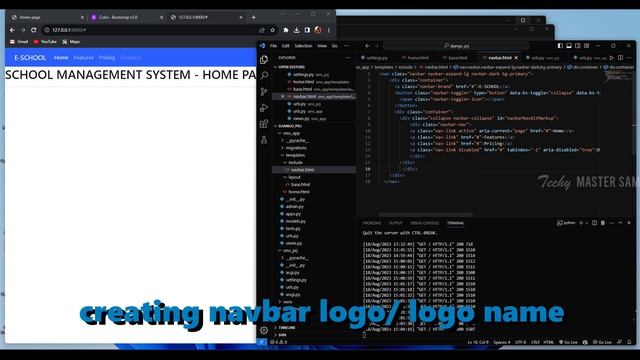
Task: Open base.html under layout folder
Action: coord(300,184)
